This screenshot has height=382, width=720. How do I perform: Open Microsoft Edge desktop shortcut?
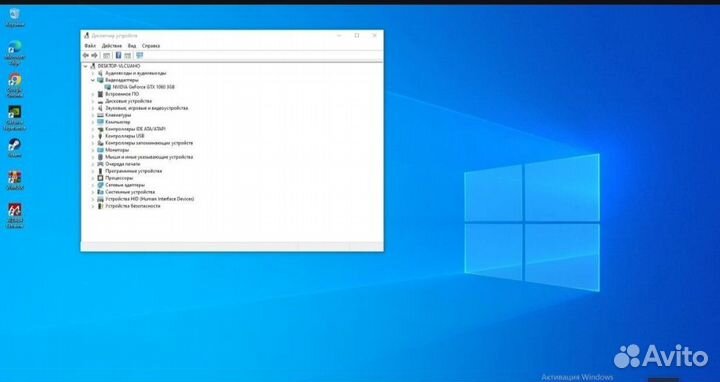point(15,52)
